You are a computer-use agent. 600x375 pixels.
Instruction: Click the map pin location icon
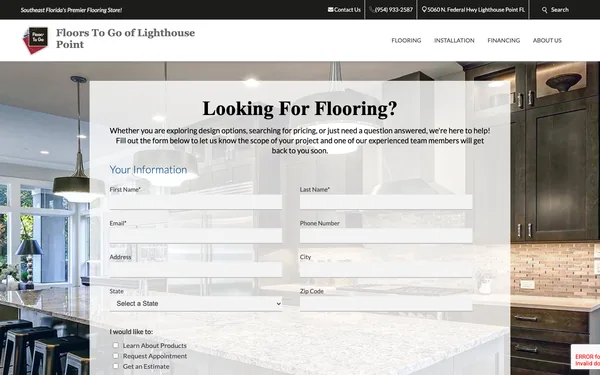[x=424, y=10]
